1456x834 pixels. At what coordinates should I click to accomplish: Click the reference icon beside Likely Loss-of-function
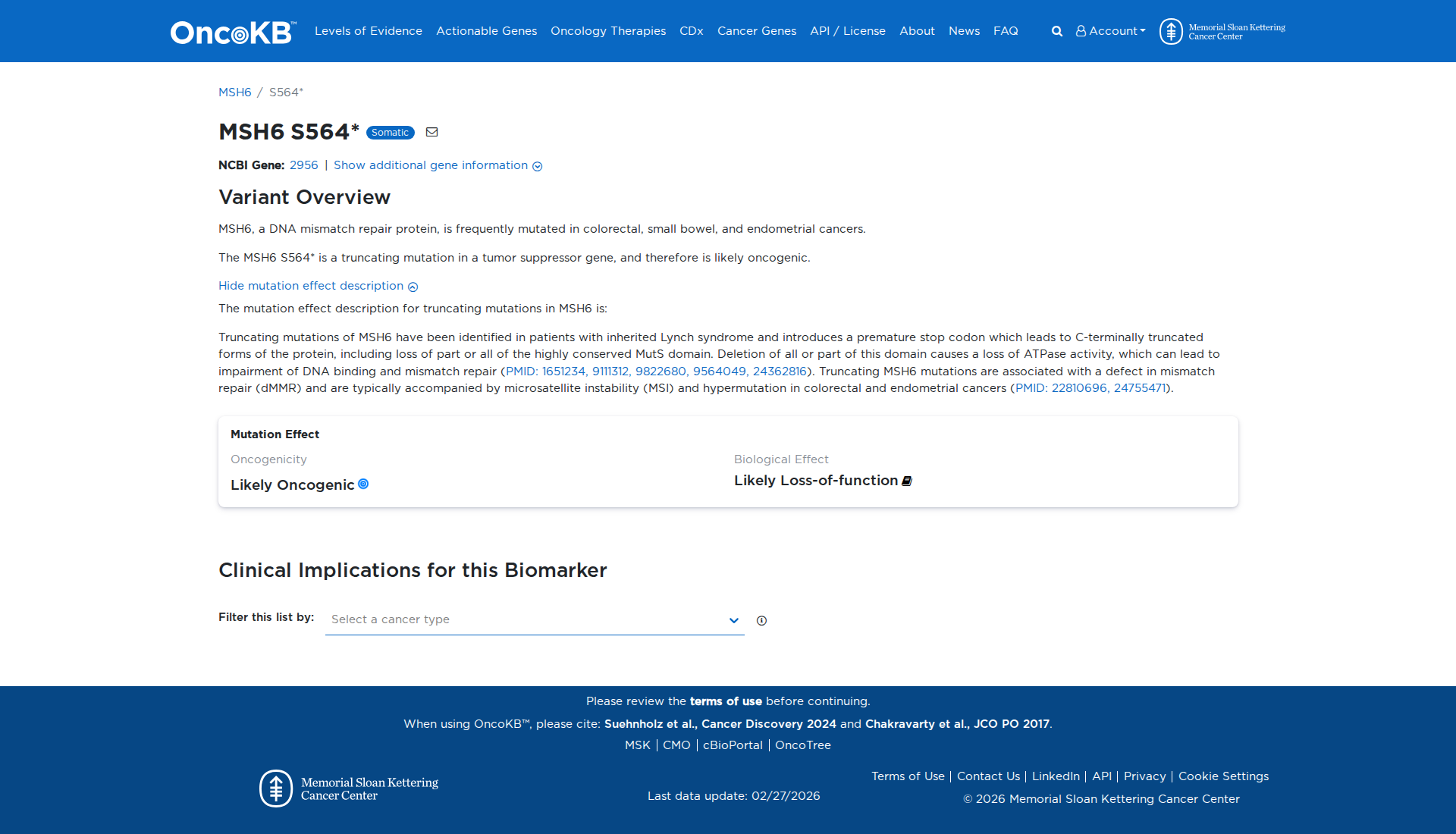907,480
